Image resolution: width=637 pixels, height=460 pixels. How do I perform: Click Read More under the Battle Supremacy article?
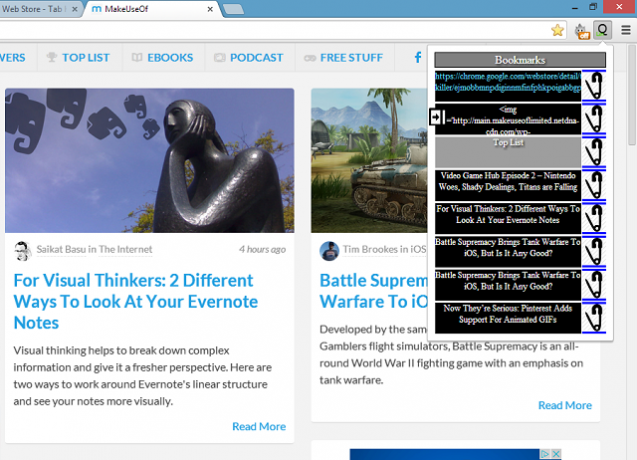[565, 405]
